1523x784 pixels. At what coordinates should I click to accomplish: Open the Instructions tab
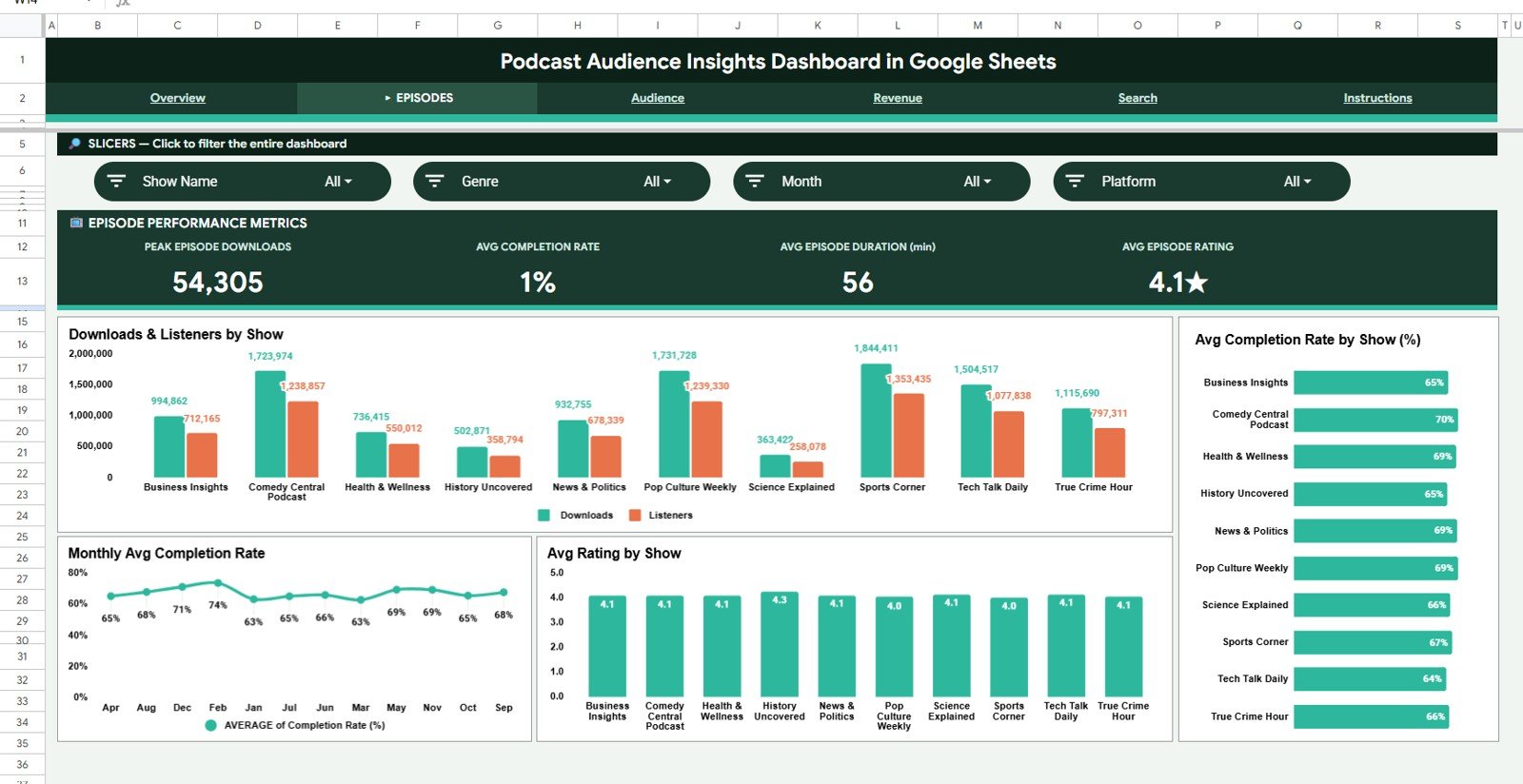tap(1377, 98)
